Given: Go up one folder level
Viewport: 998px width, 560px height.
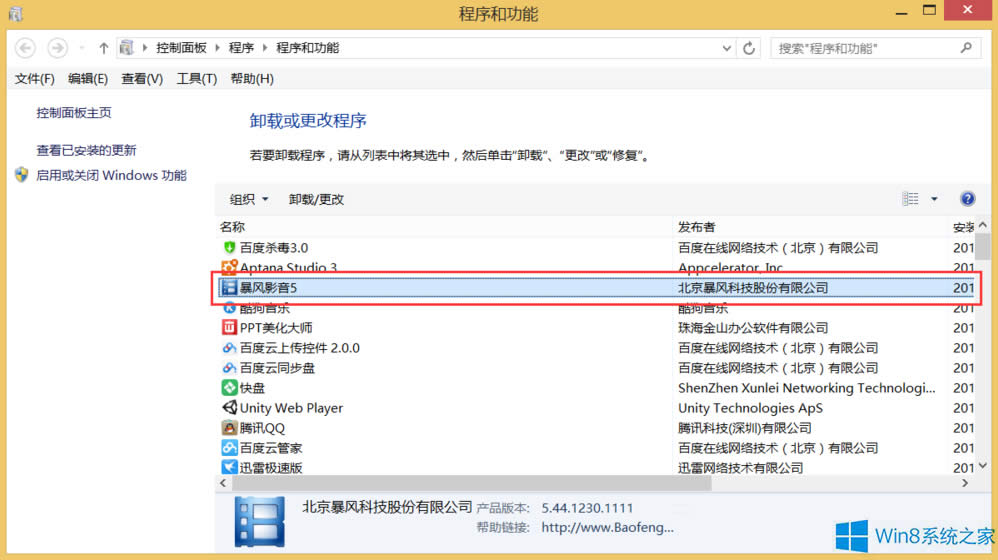Looking at the screenshot, I should [103, 48].
